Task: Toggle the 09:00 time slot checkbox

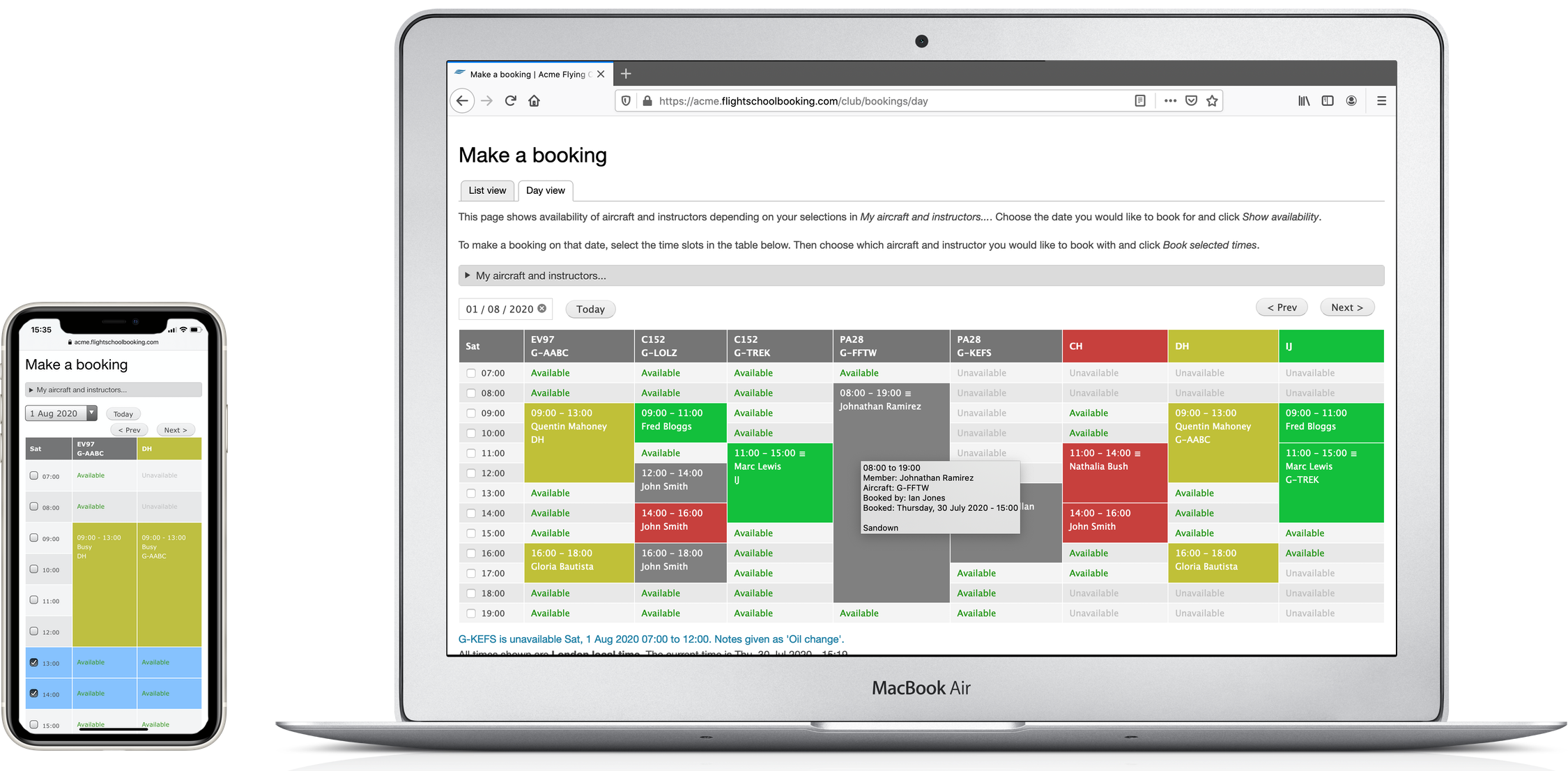Action: 468,412
